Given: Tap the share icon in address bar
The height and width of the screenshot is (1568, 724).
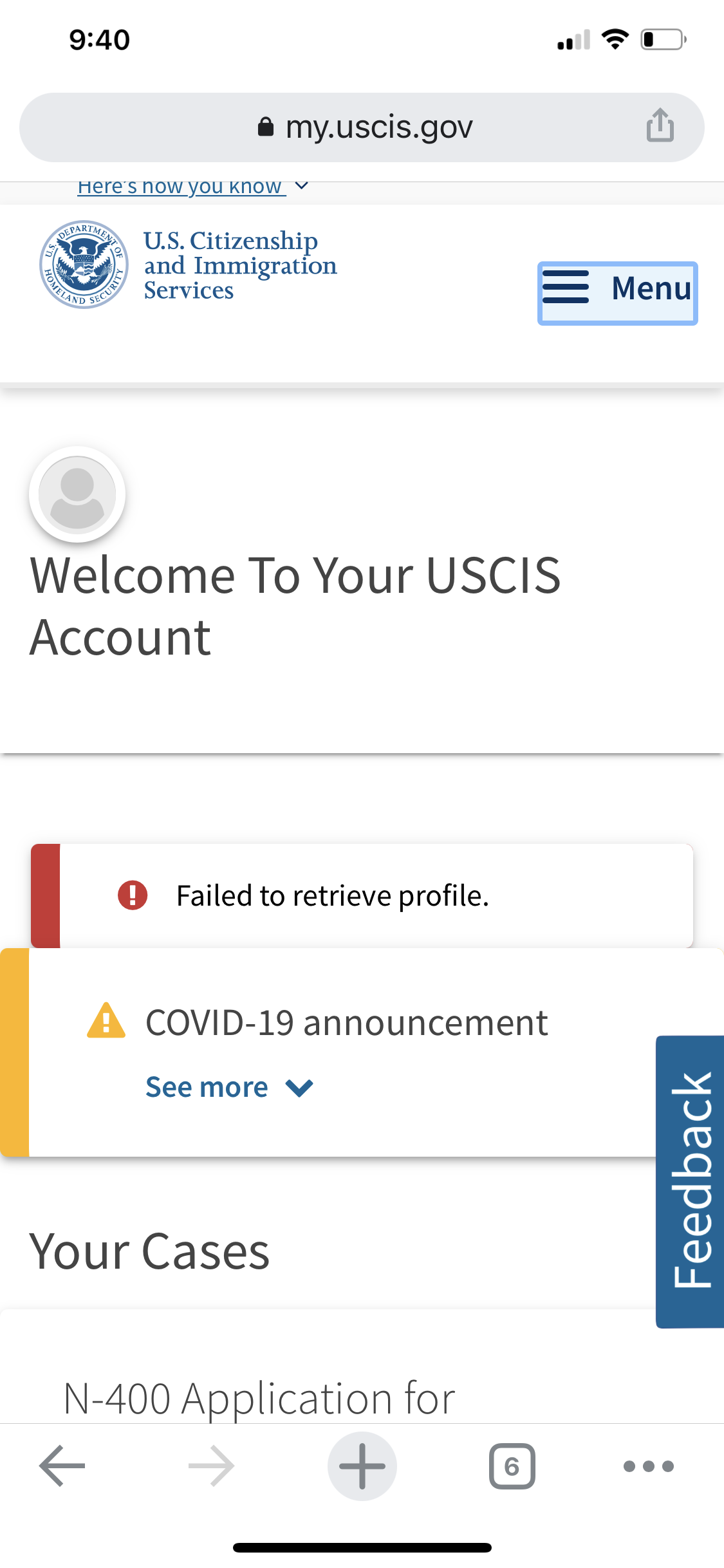Looking at the screenshot, I should point(660,125).
